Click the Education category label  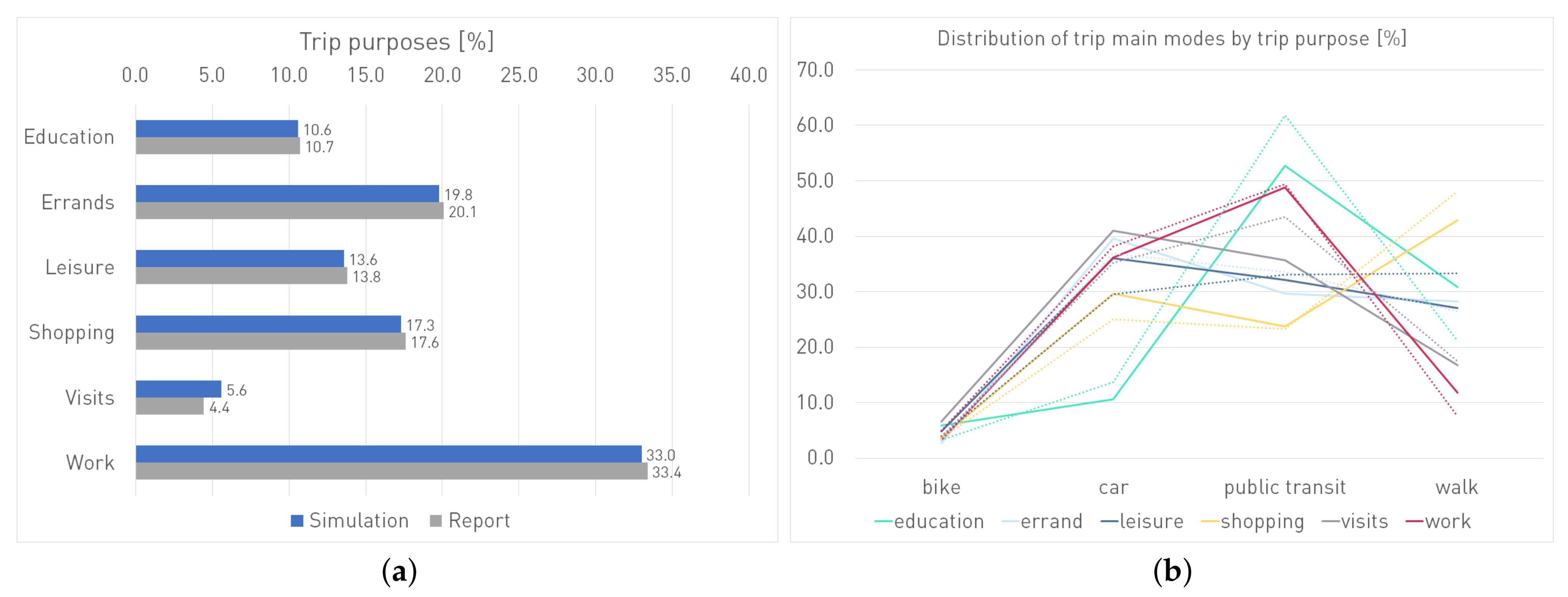pyautogui.click(x=69, y=137)
